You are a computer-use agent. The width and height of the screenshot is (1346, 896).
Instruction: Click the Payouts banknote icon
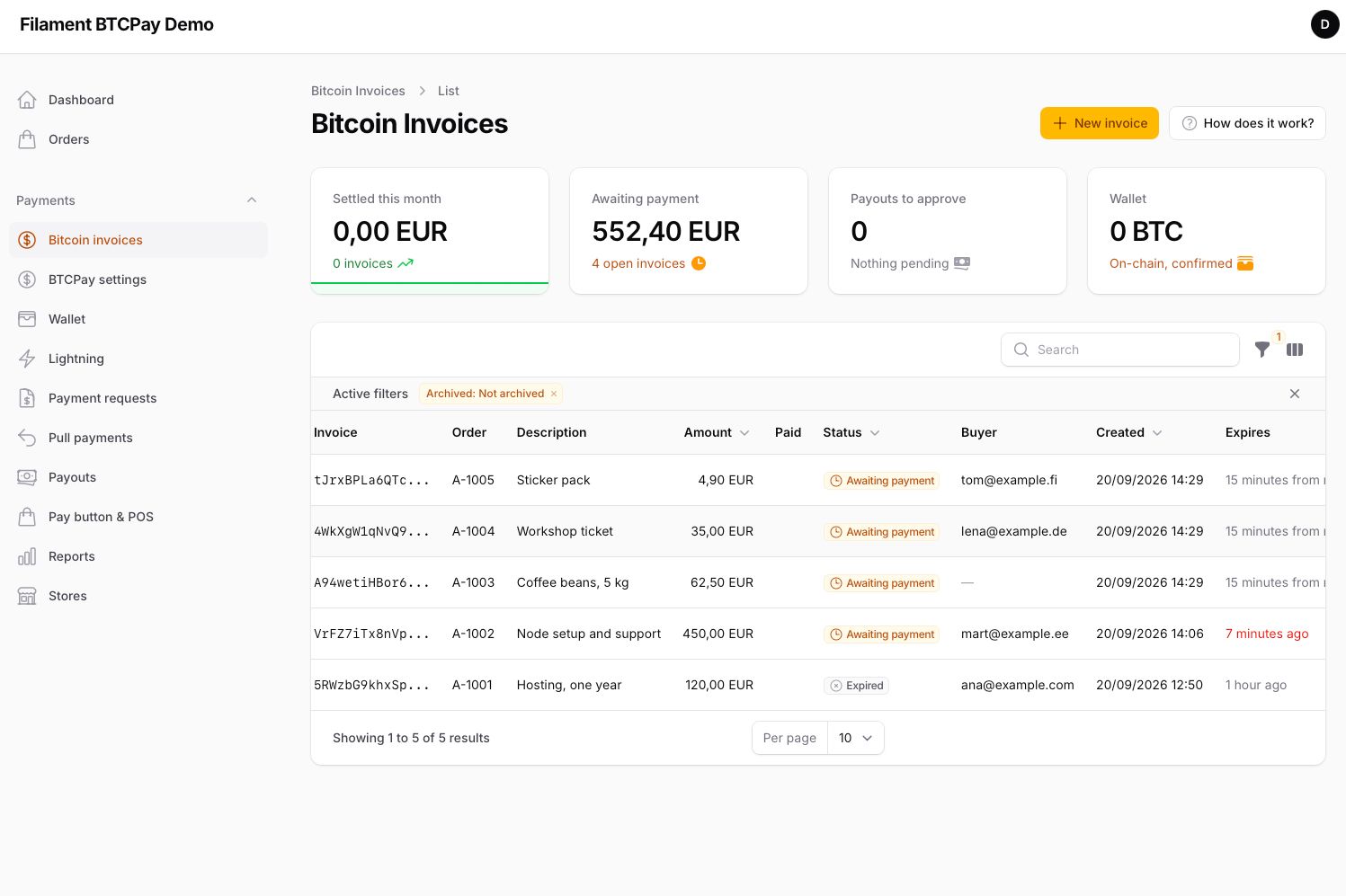point(27,477)
